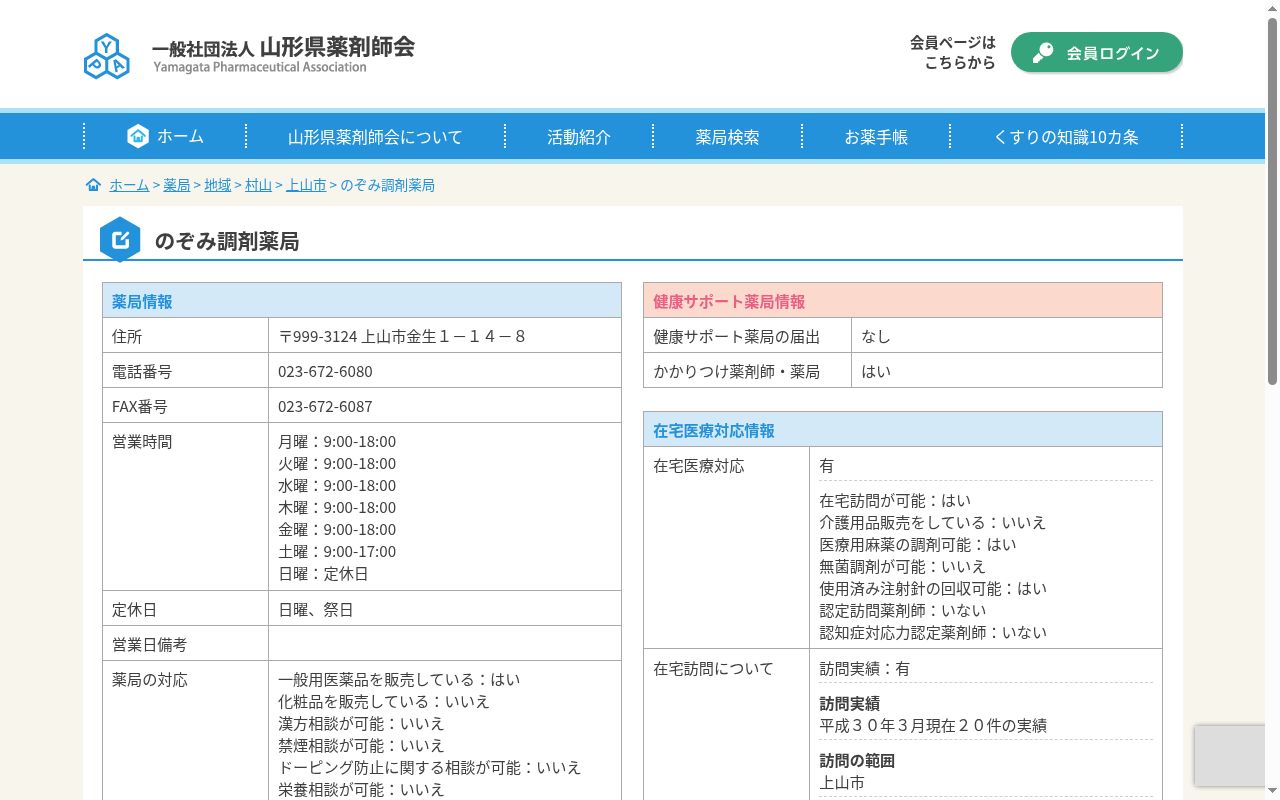Click the blue hexagon icon beside のぞみ調剤薬局

(120, 240)
